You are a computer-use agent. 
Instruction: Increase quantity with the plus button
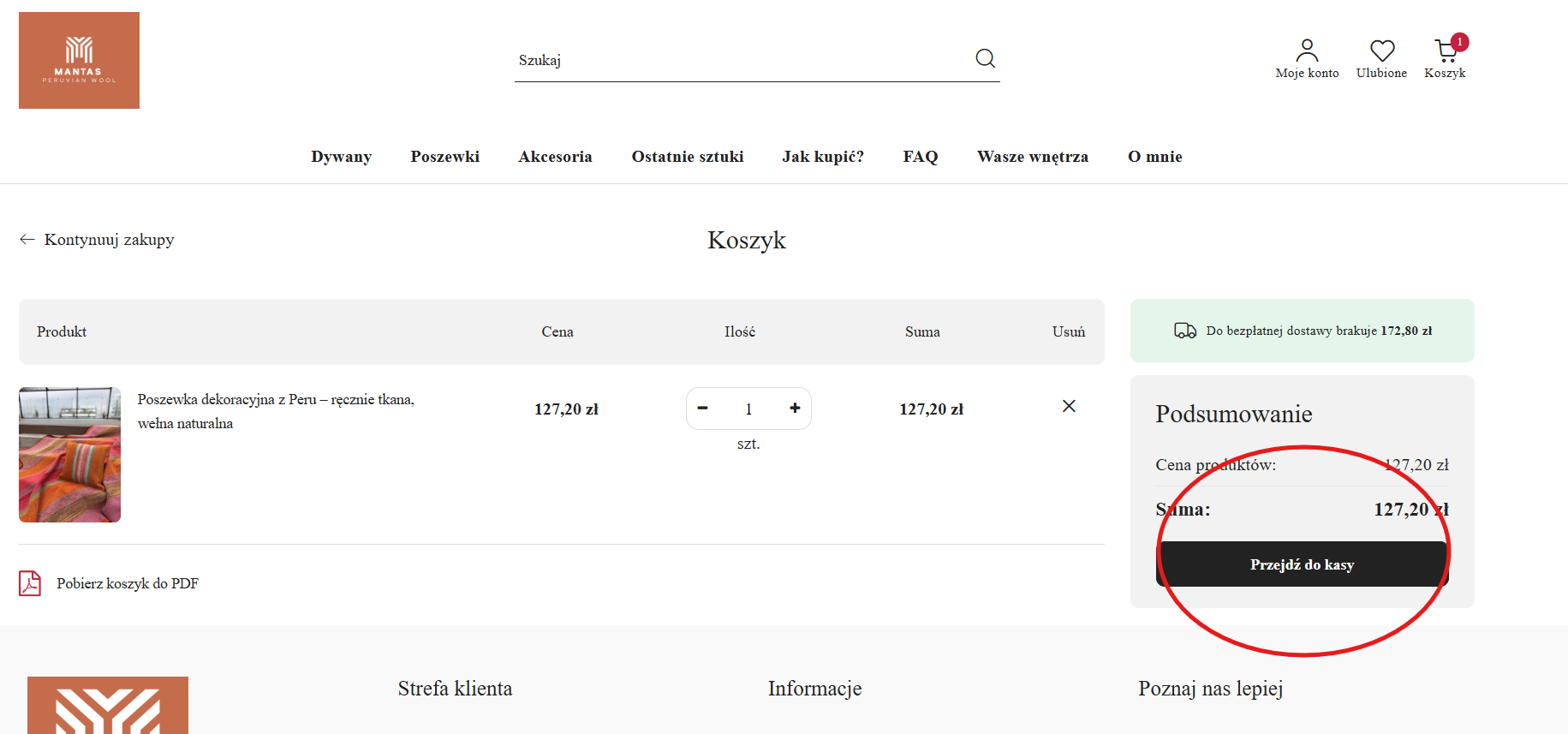tap(795, 409)
